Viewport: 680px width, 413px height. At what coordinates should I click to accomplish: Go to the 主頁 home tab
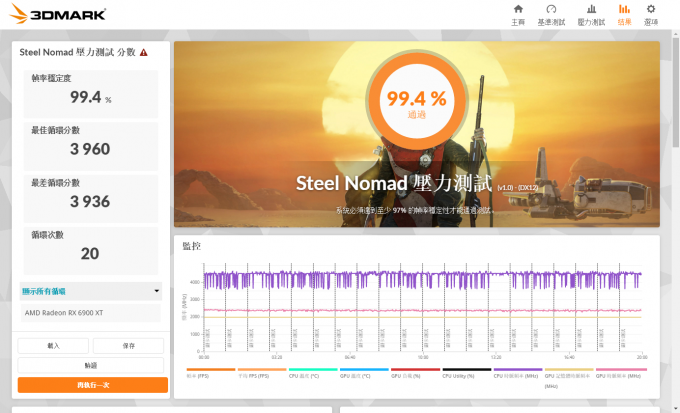[518, 15]
